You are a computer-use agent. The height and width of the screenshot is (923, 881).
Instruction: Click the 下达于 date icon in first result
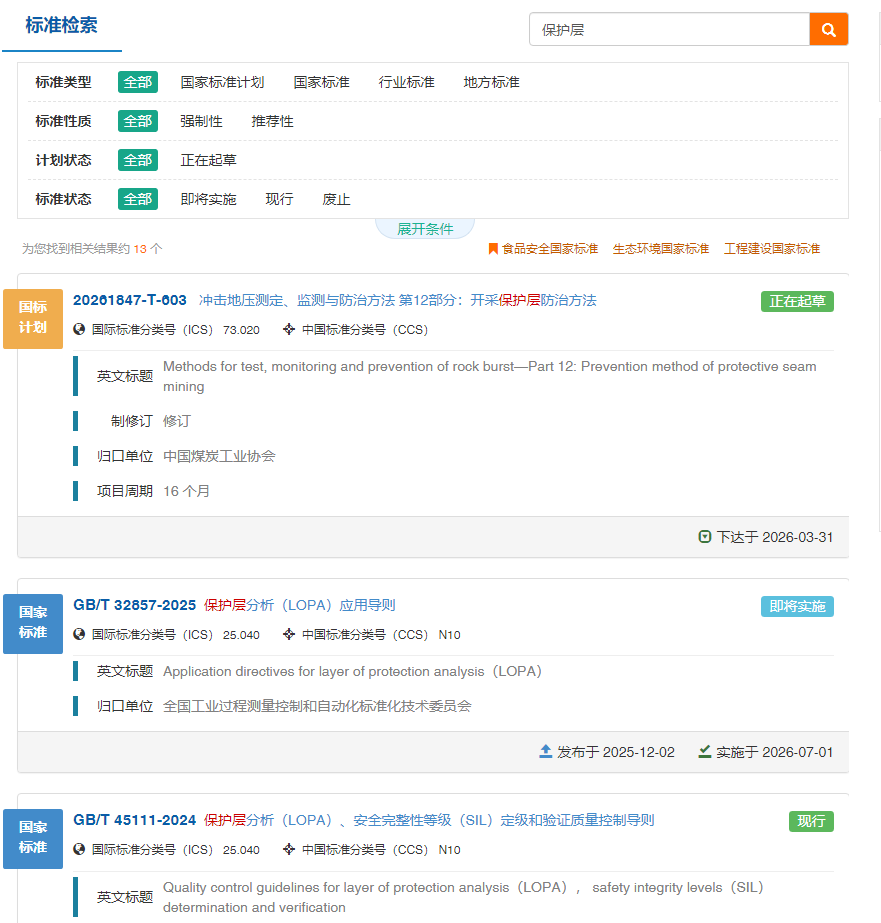pos(705,537)
